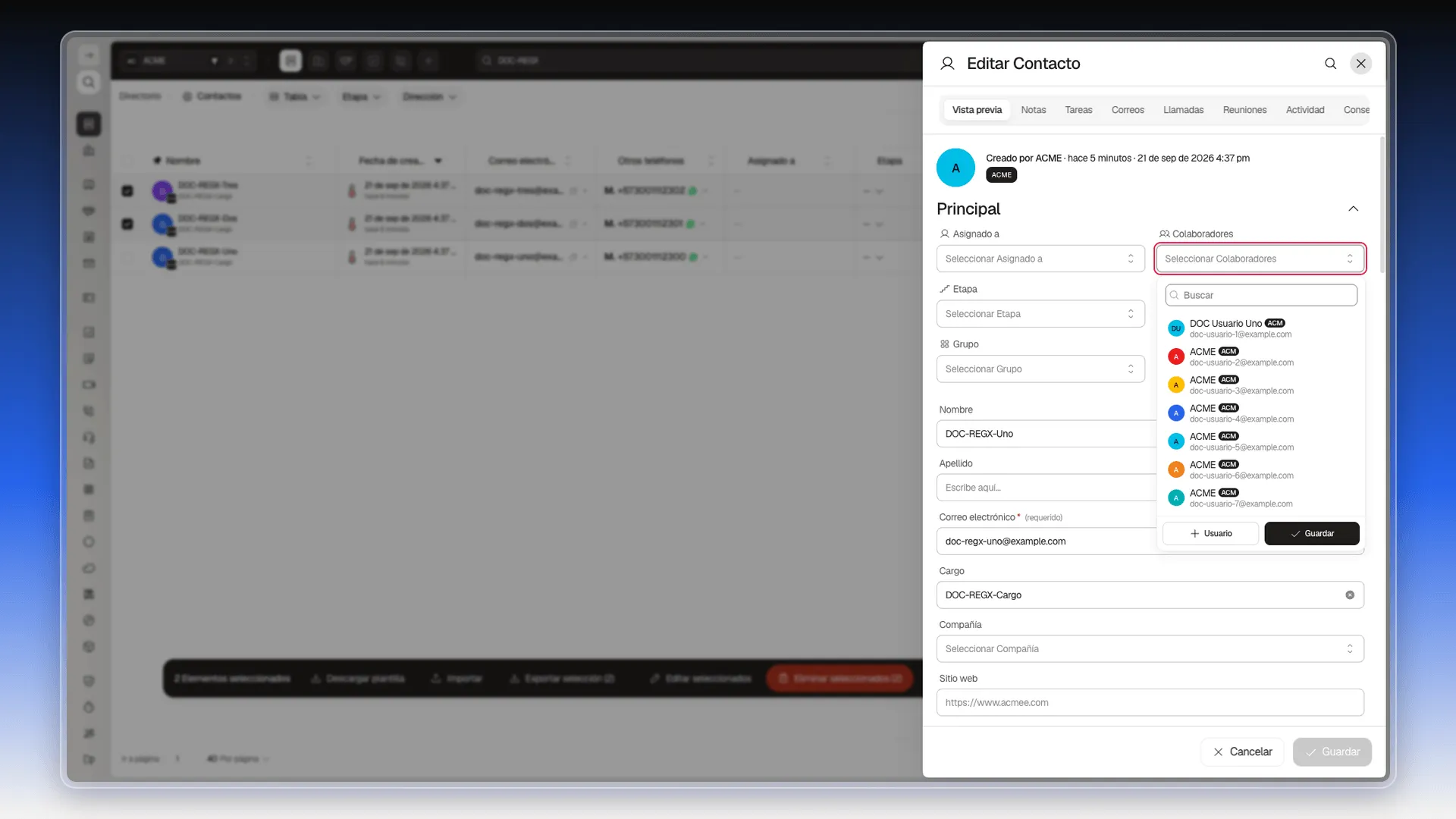
Task: Click Cancelar at the panel bottom
Action: (x=1242, y=752)
